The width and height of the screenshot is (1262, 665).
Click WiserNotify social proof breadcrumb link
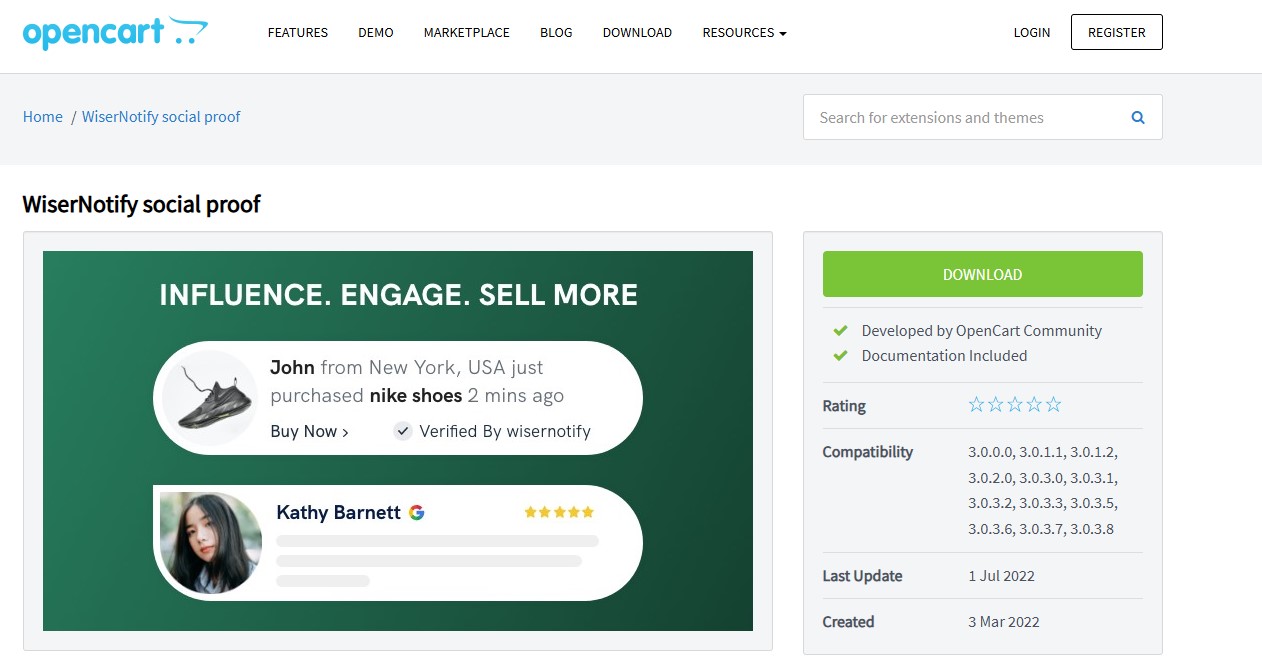pos(161,117)
